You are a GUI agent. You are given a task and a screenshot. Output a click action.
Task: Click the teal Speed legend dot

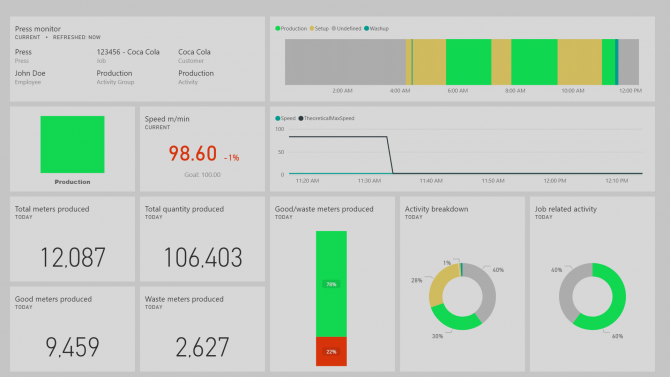point(278,118)
